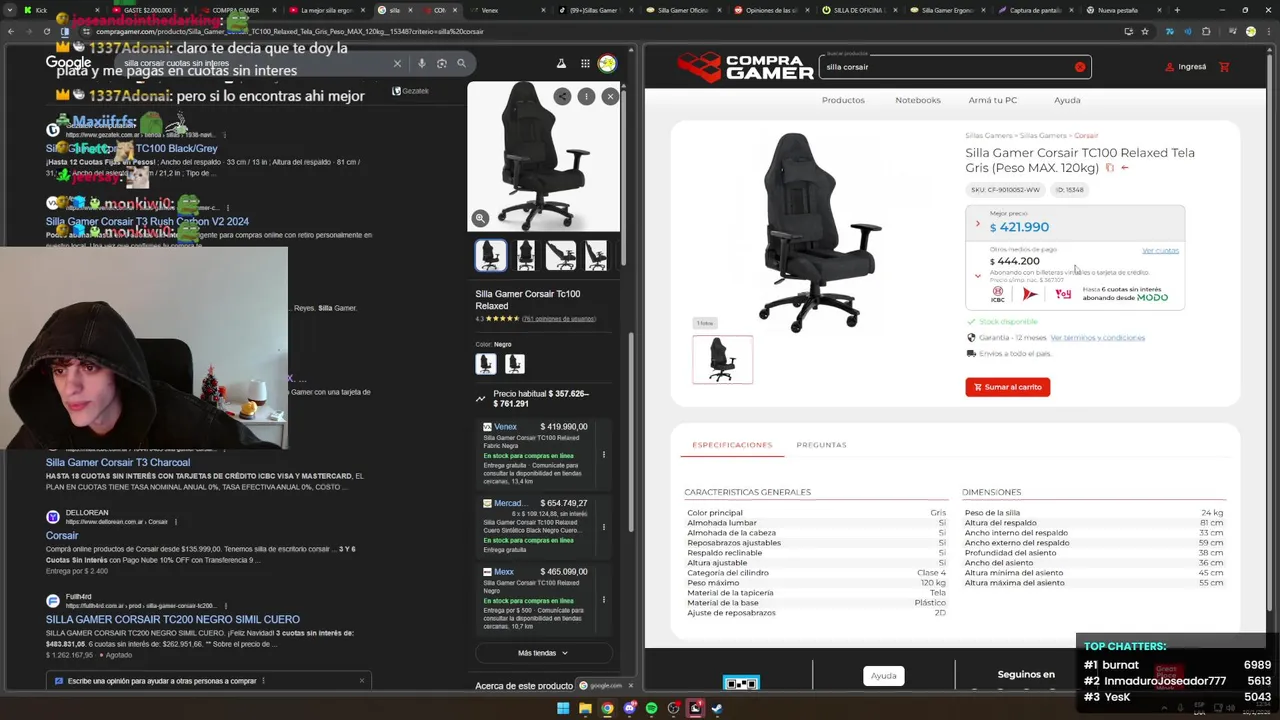Open Corsair result from Dellorean
The width and height of the screenshot is (1280, 720).
pyautogui.click(x=62, y=535)
